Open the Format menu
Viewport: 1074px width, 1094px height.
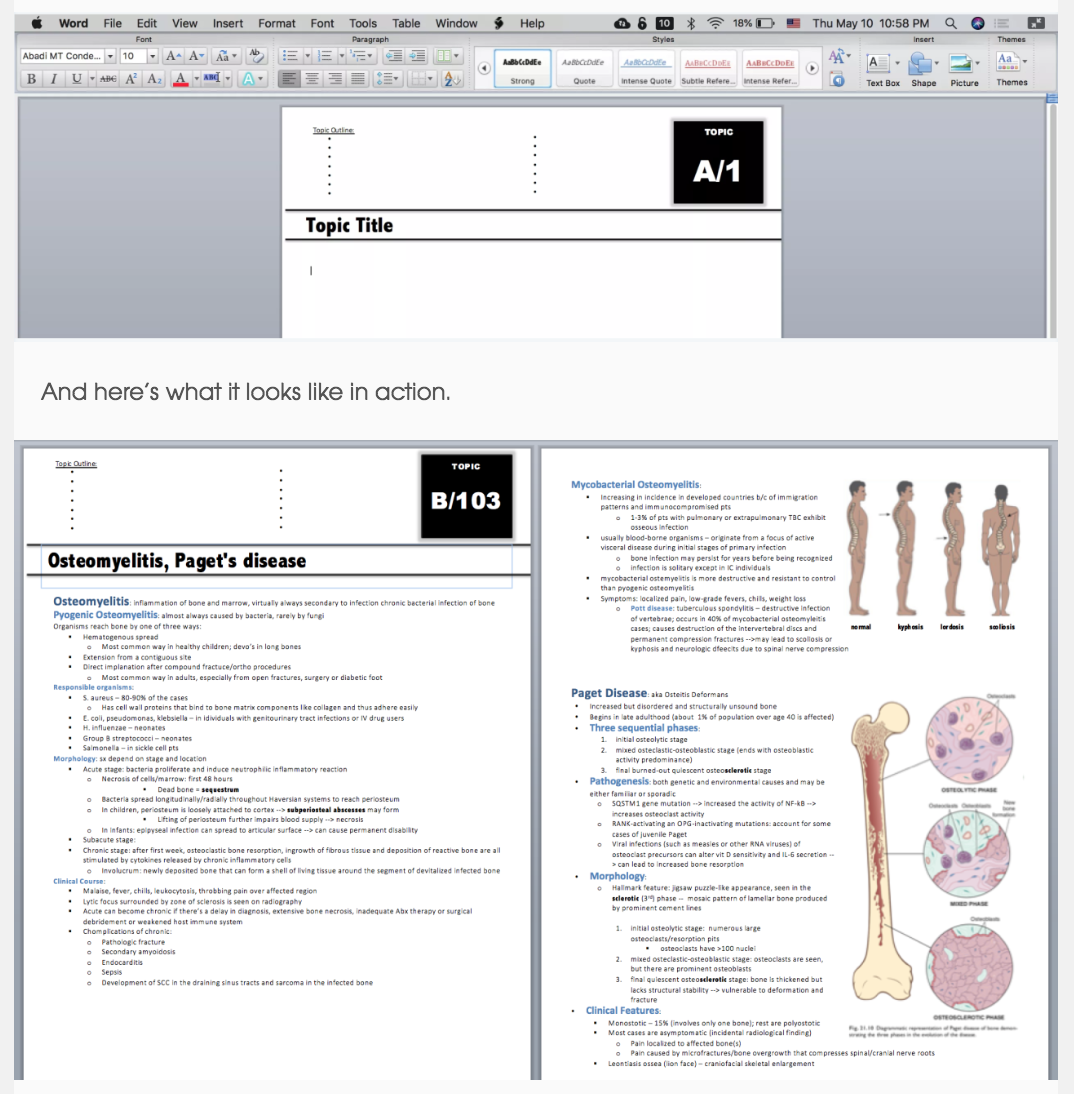(277, 23)
